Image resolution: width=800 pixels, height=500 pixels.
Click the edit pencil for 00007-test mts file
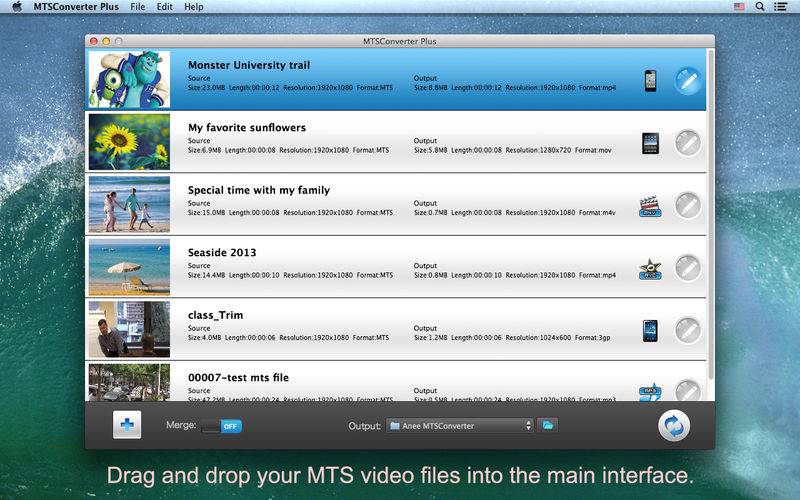coord(688,390)
